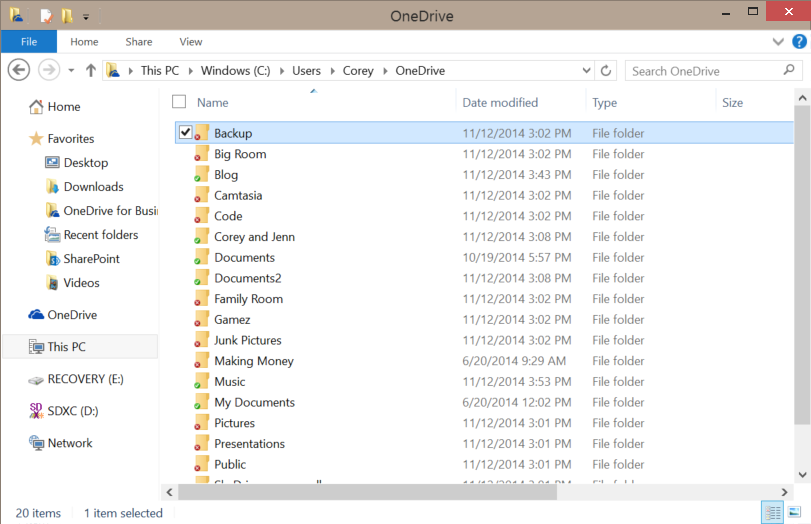The image size is (811, 524).
Task: Switch to the large thumbnails view
Action: click(x=795, y=513)
